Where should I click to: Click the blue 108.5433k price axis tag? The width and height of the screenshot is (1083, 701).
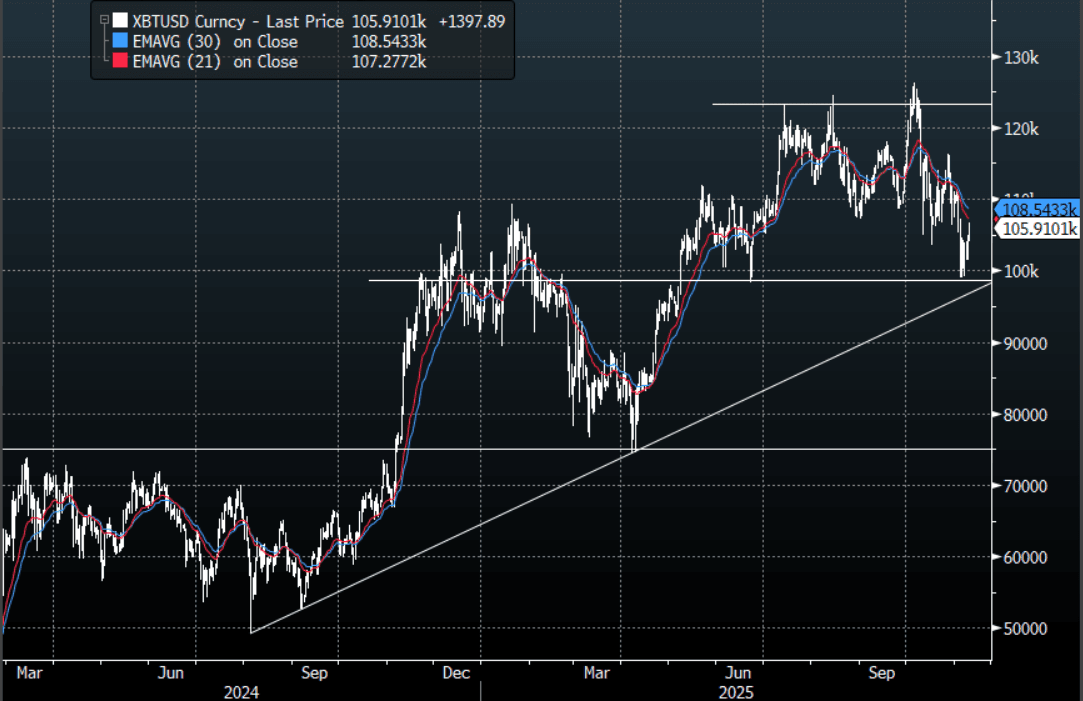pos(1040,210)
